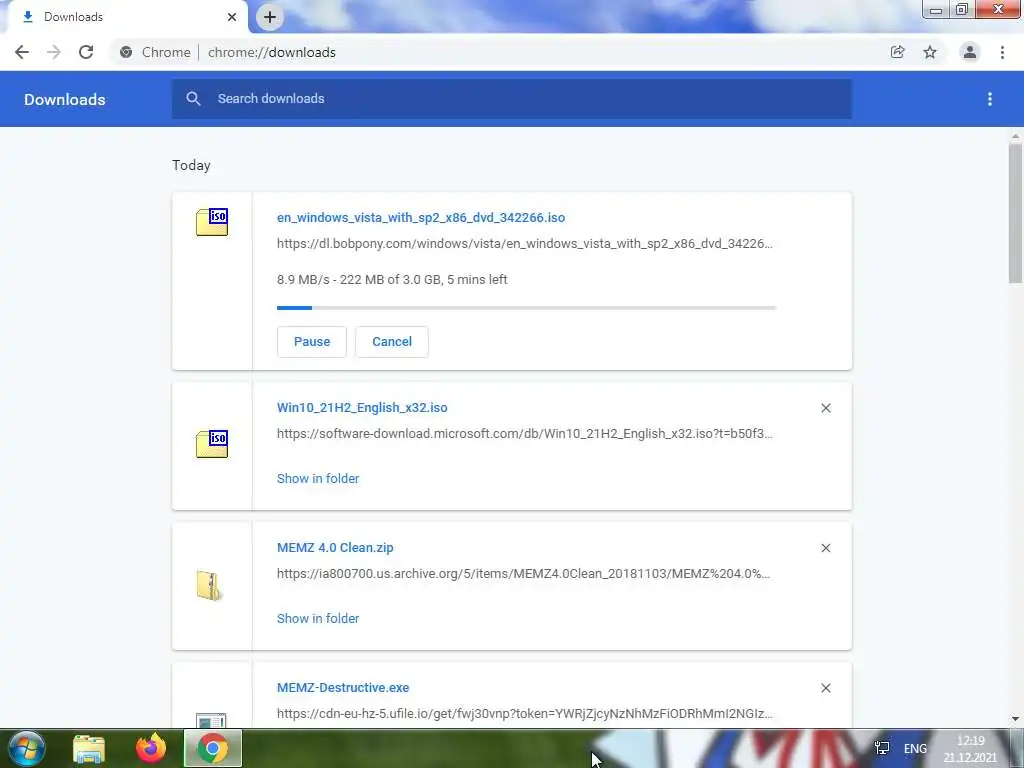Cancel the Windows Vista ISO download
Viewport: 1024px width, 768px height.
pos(392,342)
